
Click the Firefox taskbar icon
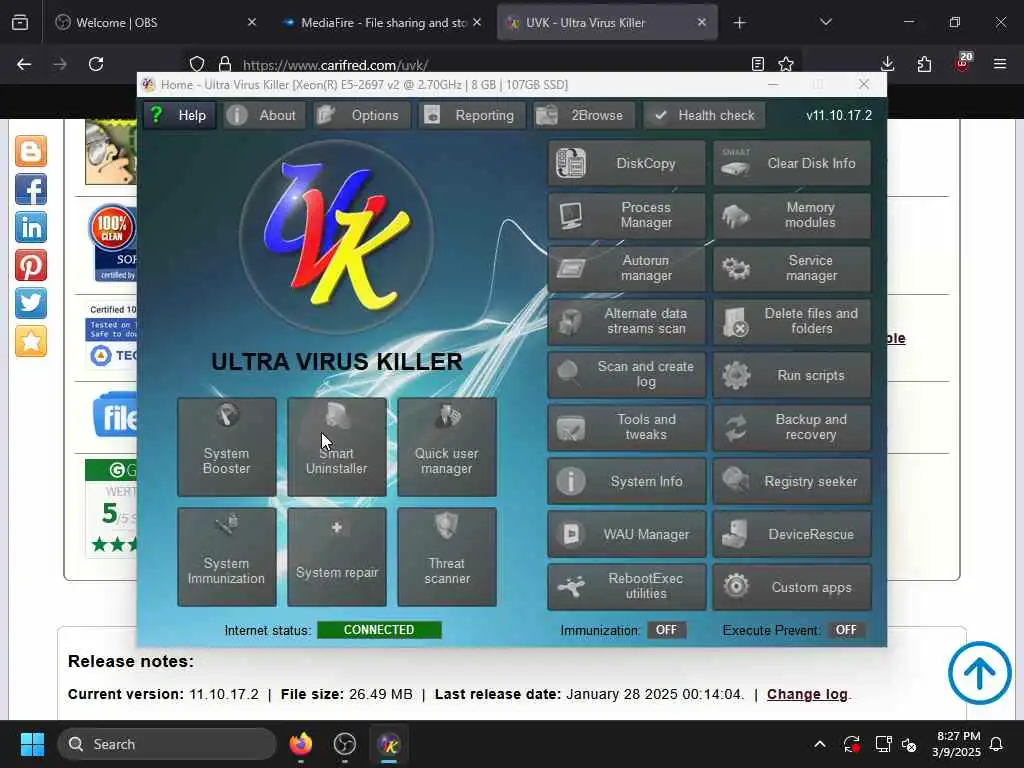tap(301, 744)
